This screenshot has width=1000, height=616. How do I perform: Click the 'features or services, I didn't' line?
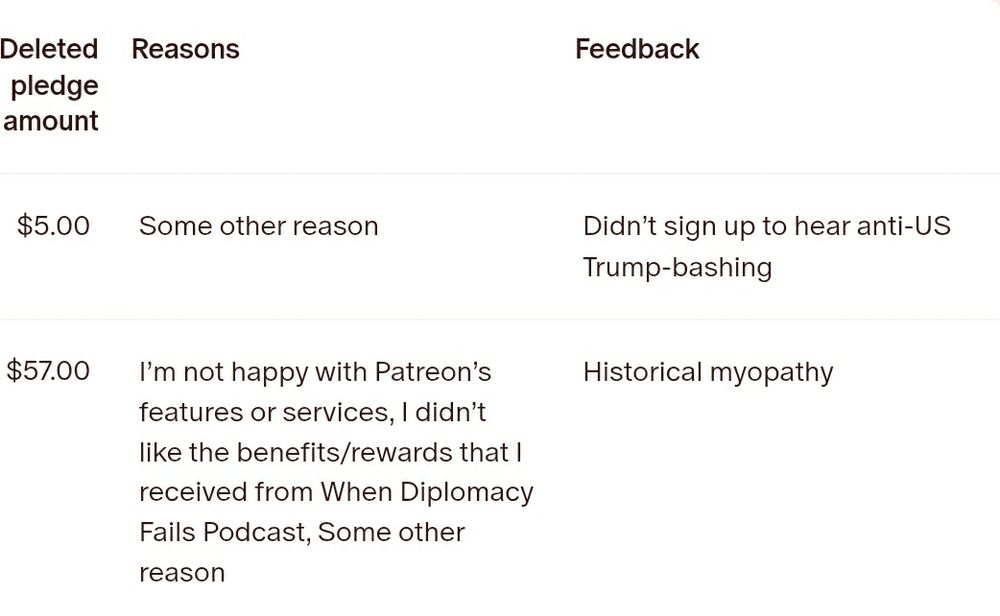[312, 413]
